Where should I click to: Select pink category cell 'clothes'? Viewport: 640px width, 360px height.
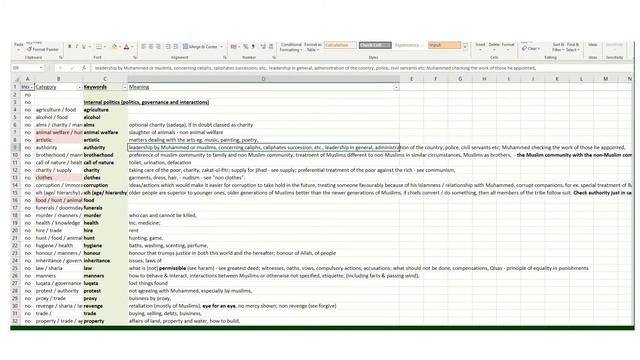pyautogui.click(x=58, y=178)
